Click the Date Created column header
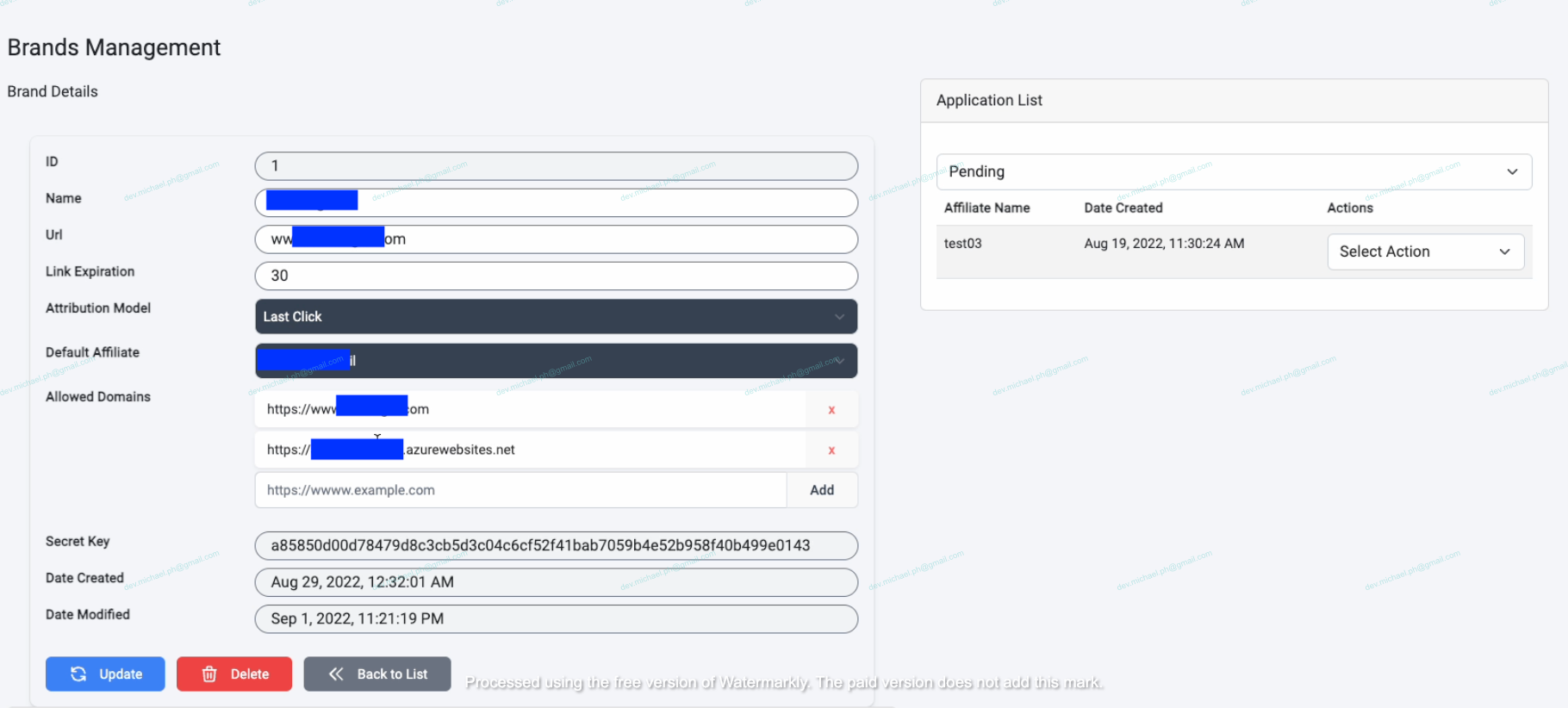 [1123, 208]
